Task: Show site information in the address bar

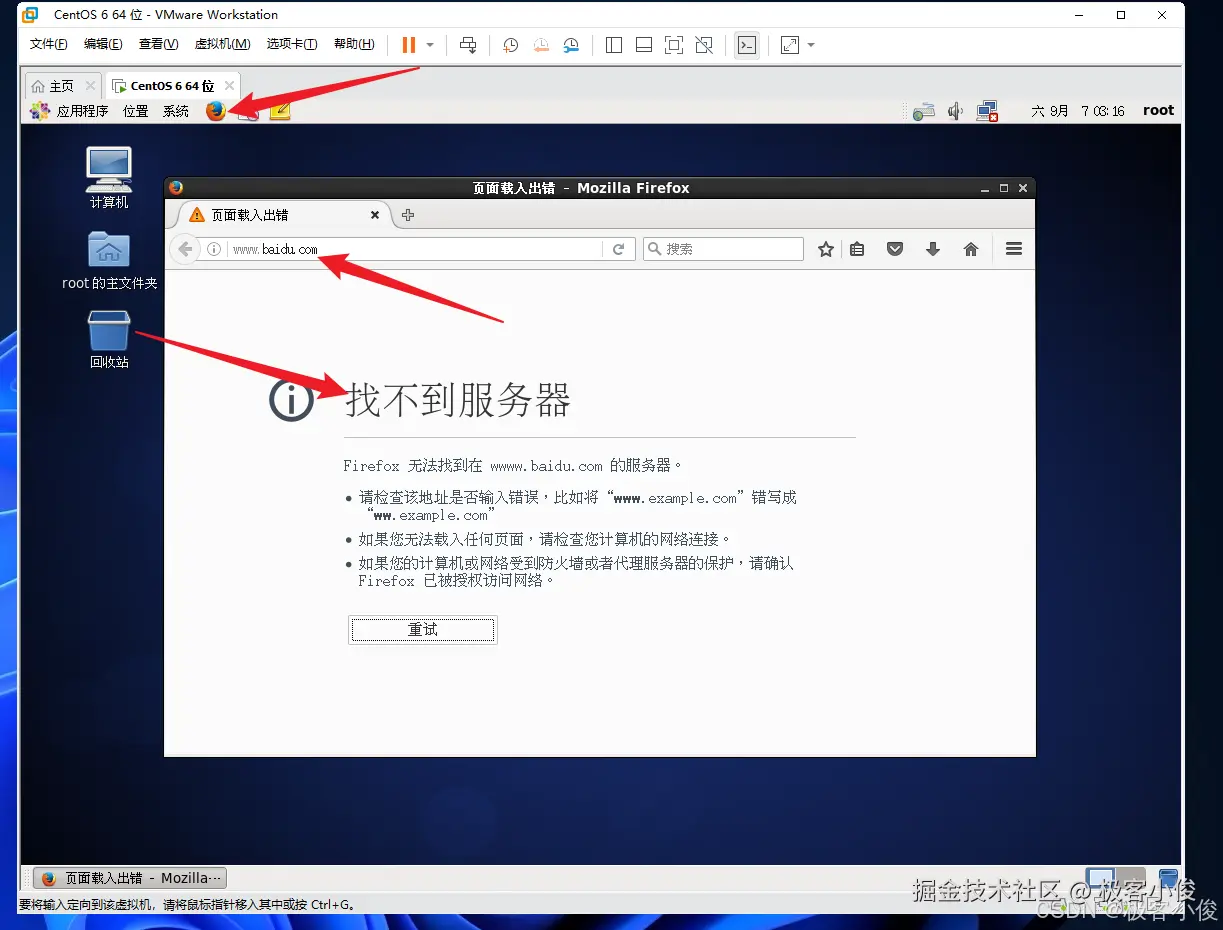Action: pos(213,249)
